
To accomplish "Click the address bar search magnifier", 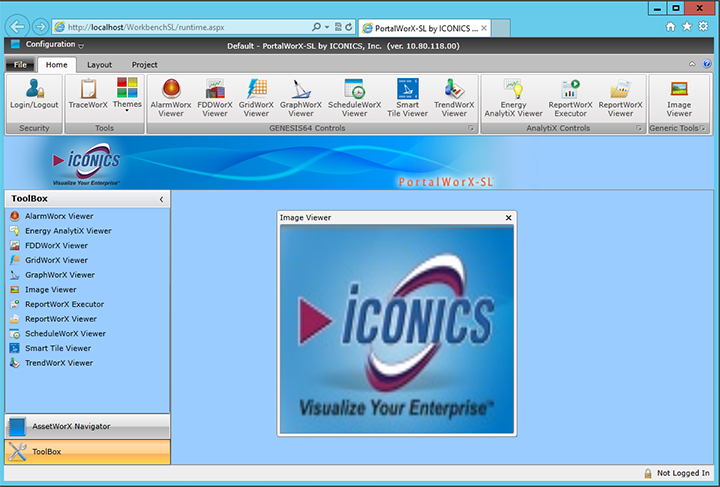I will coord(316,27).
